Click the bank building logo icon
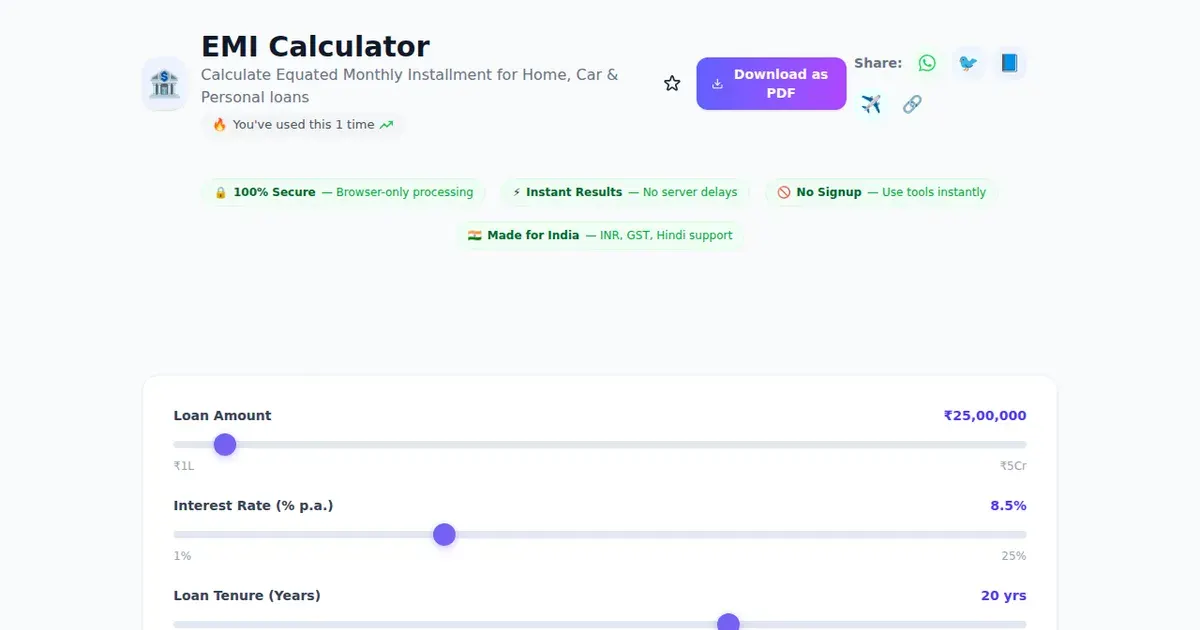1200x630 pixels. tap(164, 84)
